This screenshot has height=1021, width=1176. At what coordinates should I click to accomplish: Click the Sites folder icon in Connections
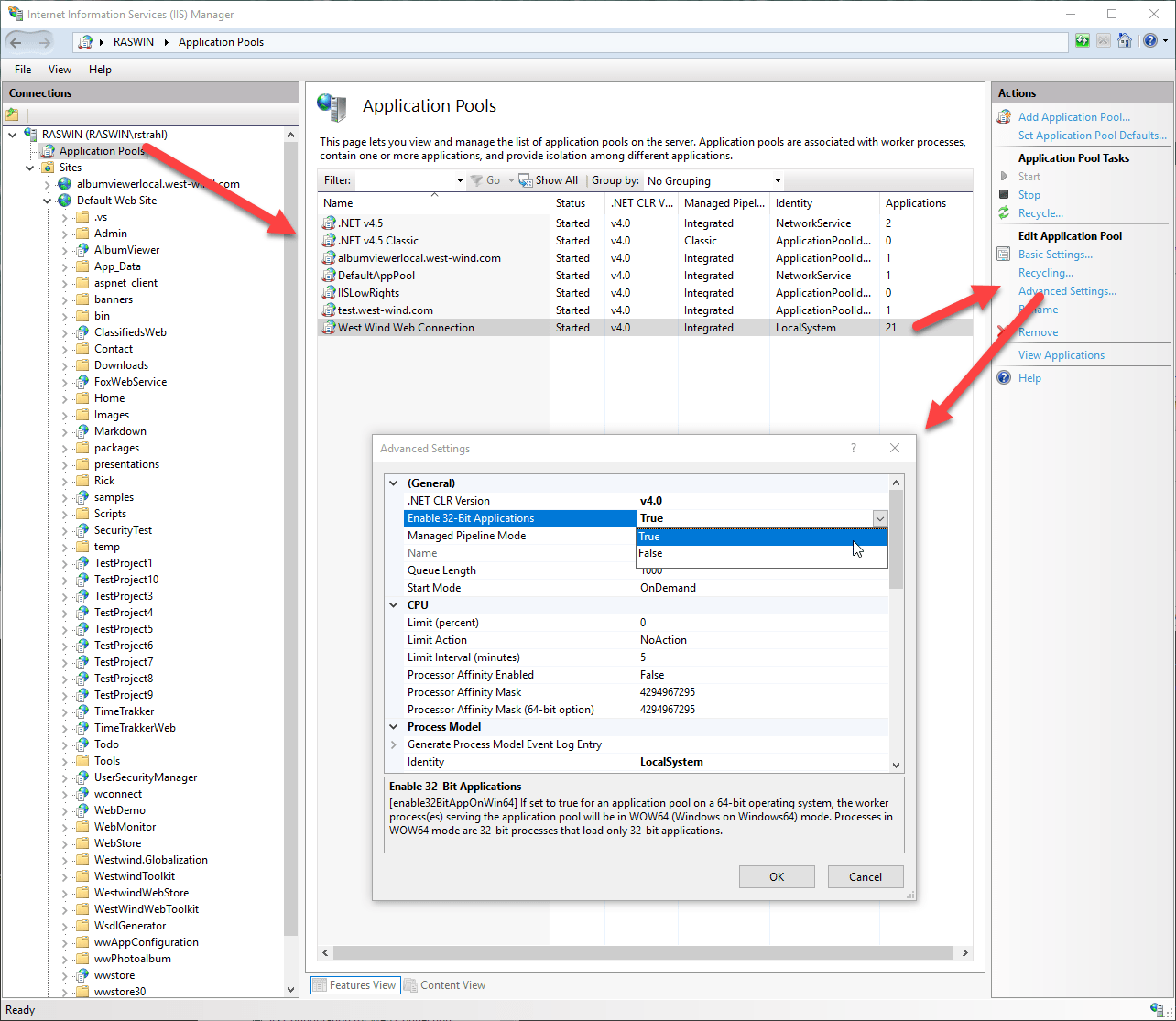coord(48,168)
